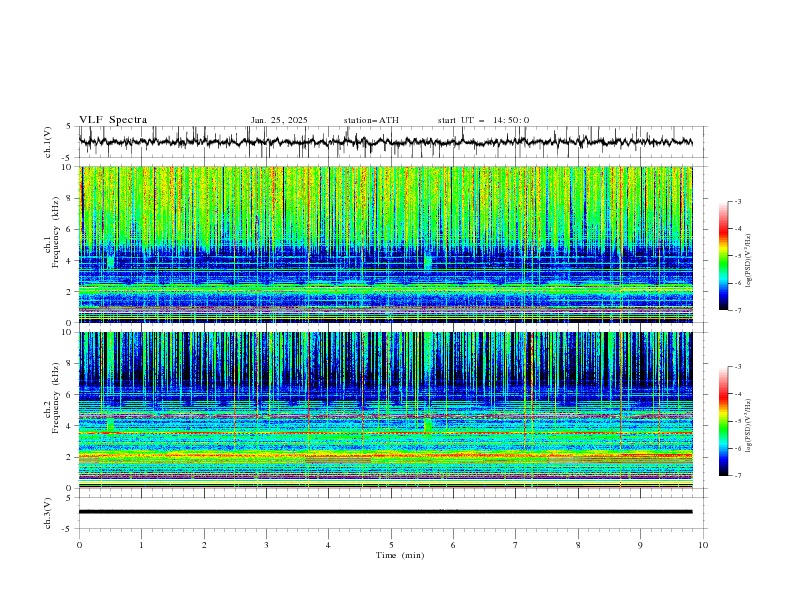
Task: Click the "ch.1(V)" waveform axis label
Action: (x=47, y=142)
